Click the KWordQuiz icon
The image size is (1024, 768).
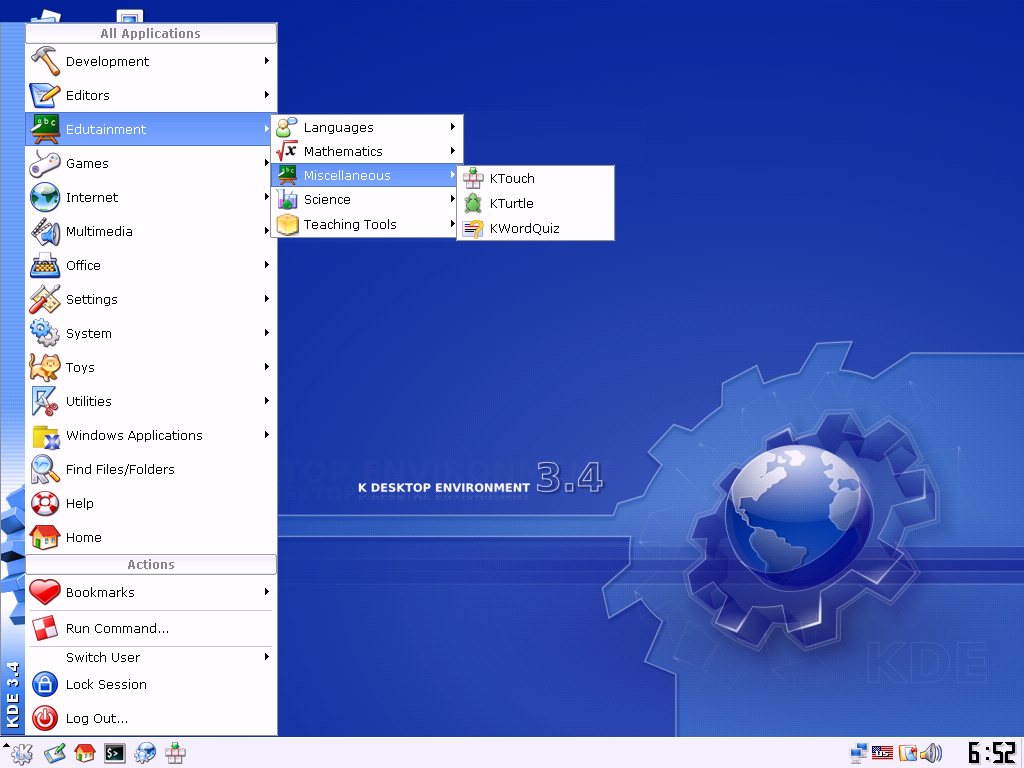pos(473,229)
